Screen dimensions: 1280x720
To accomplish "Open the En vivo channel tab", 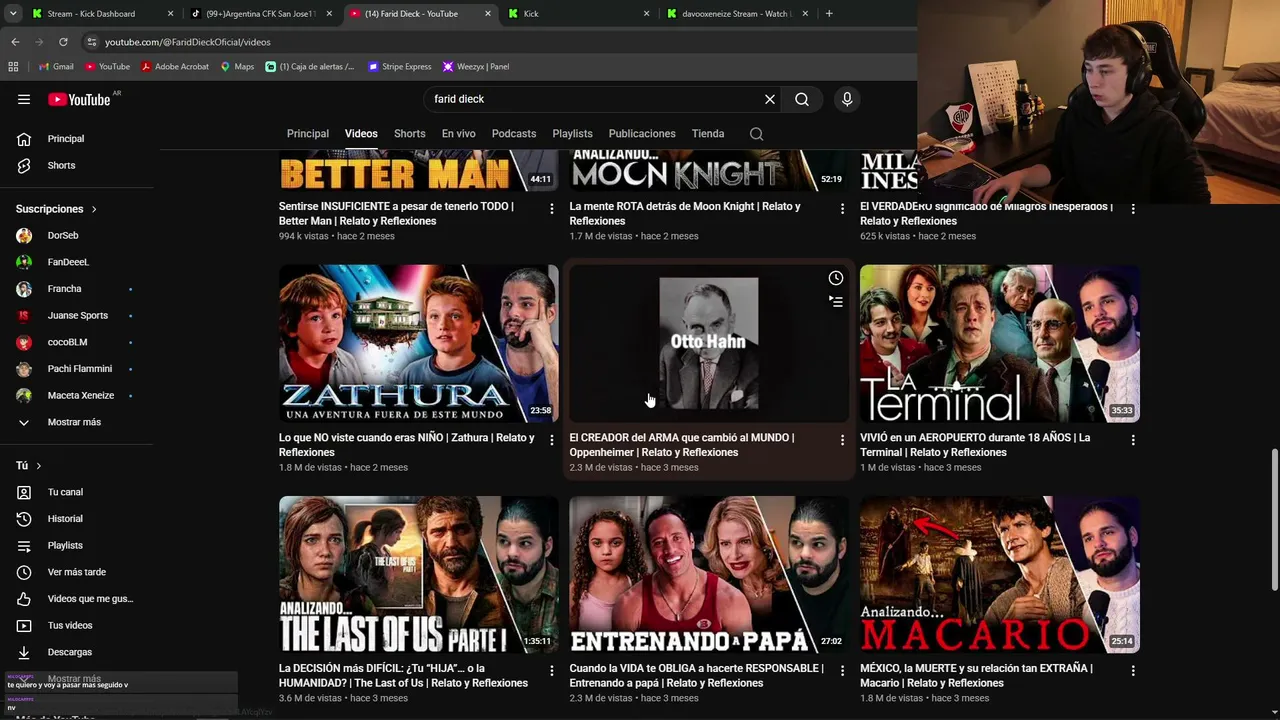I will 459,134.
